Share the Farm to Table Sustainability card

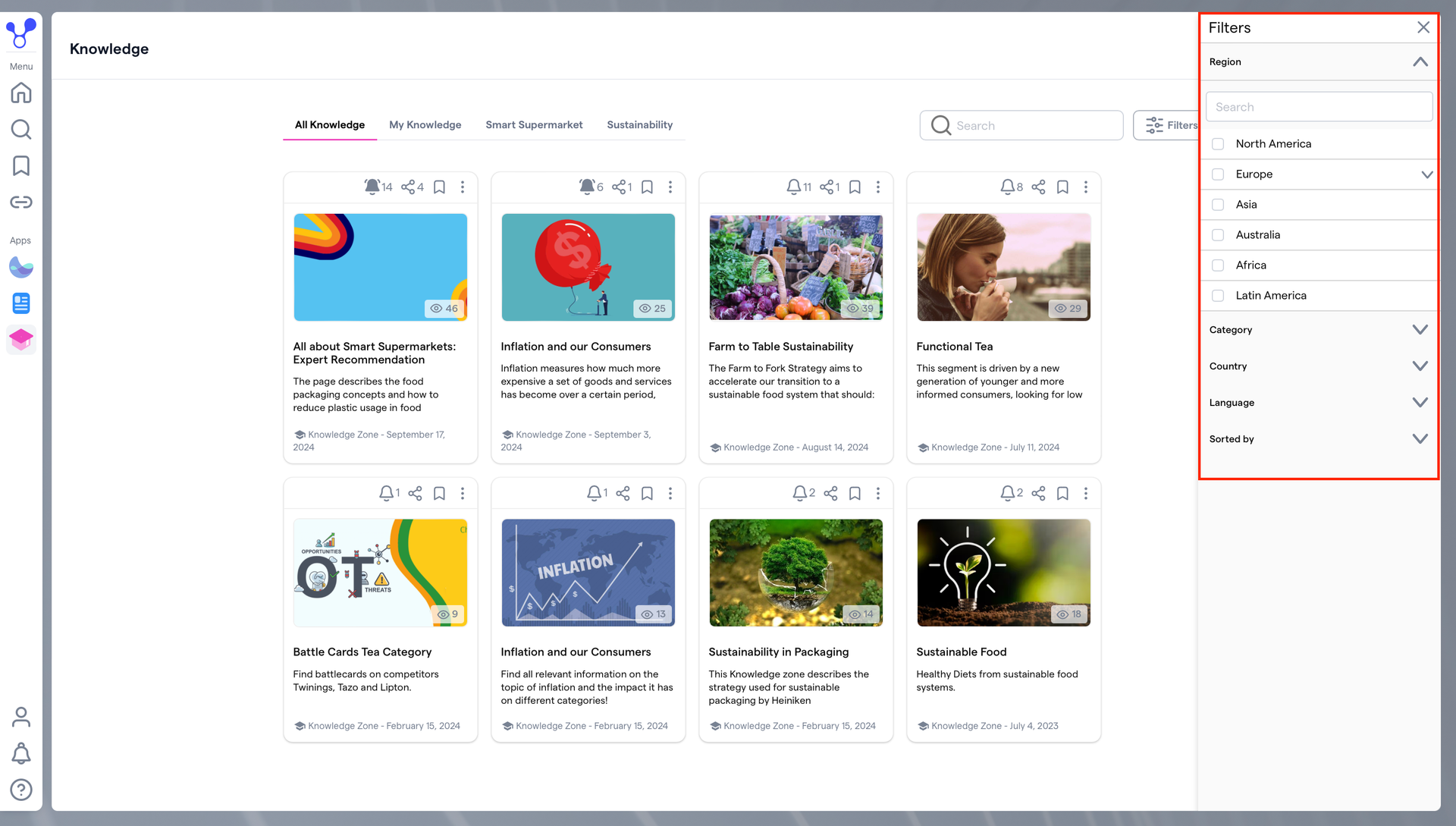827,187
